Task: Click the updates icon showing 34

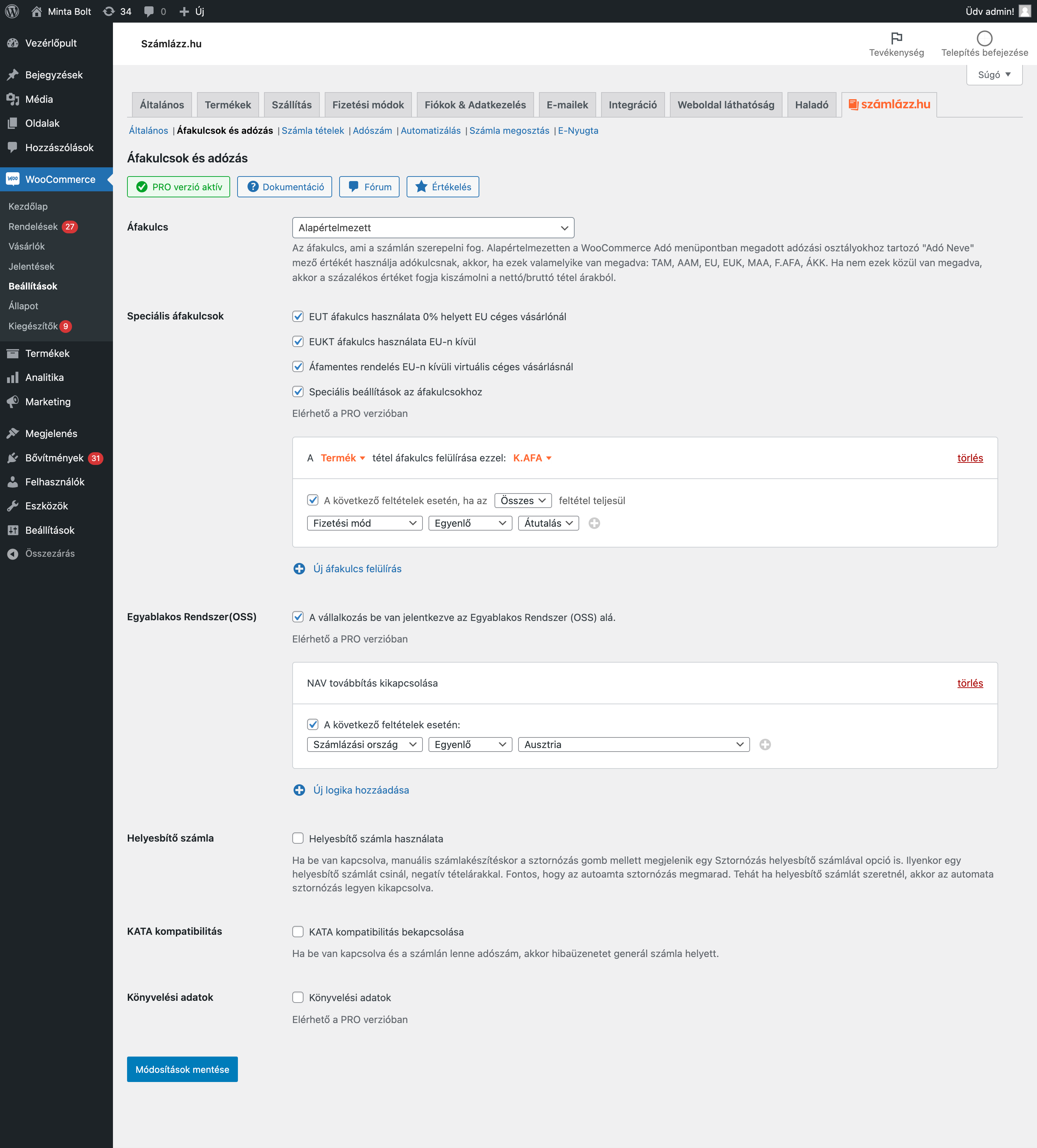Action: [109, 11]
